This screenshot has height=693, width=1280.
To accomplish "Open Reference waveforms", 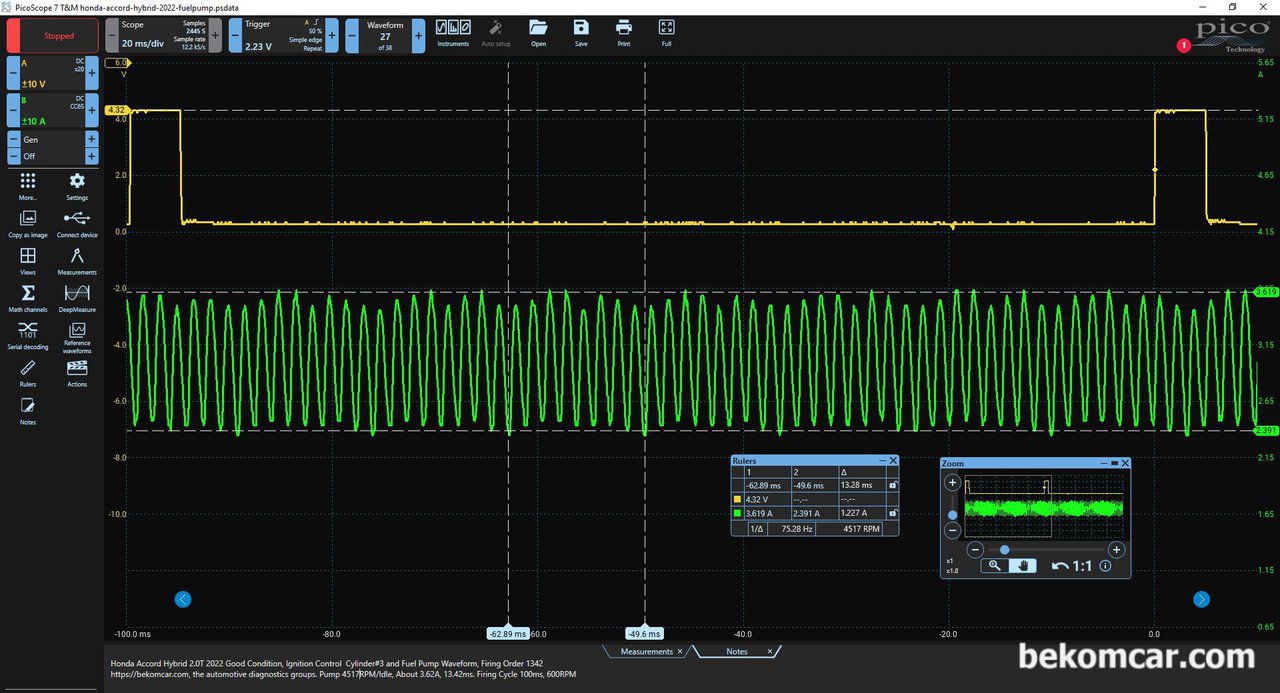I will pos(77,337).
